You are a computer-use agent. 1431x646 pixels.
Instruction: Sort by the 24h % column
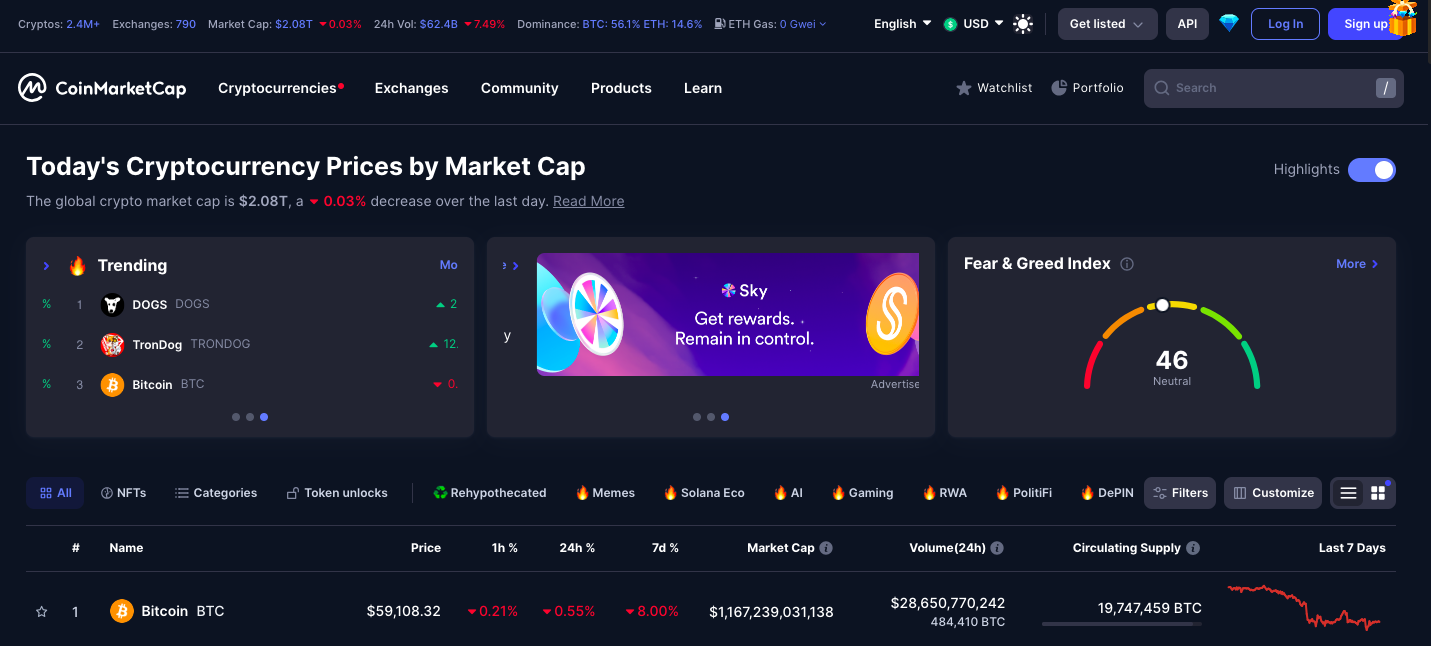pyautogui.click(x=577, y=548)
